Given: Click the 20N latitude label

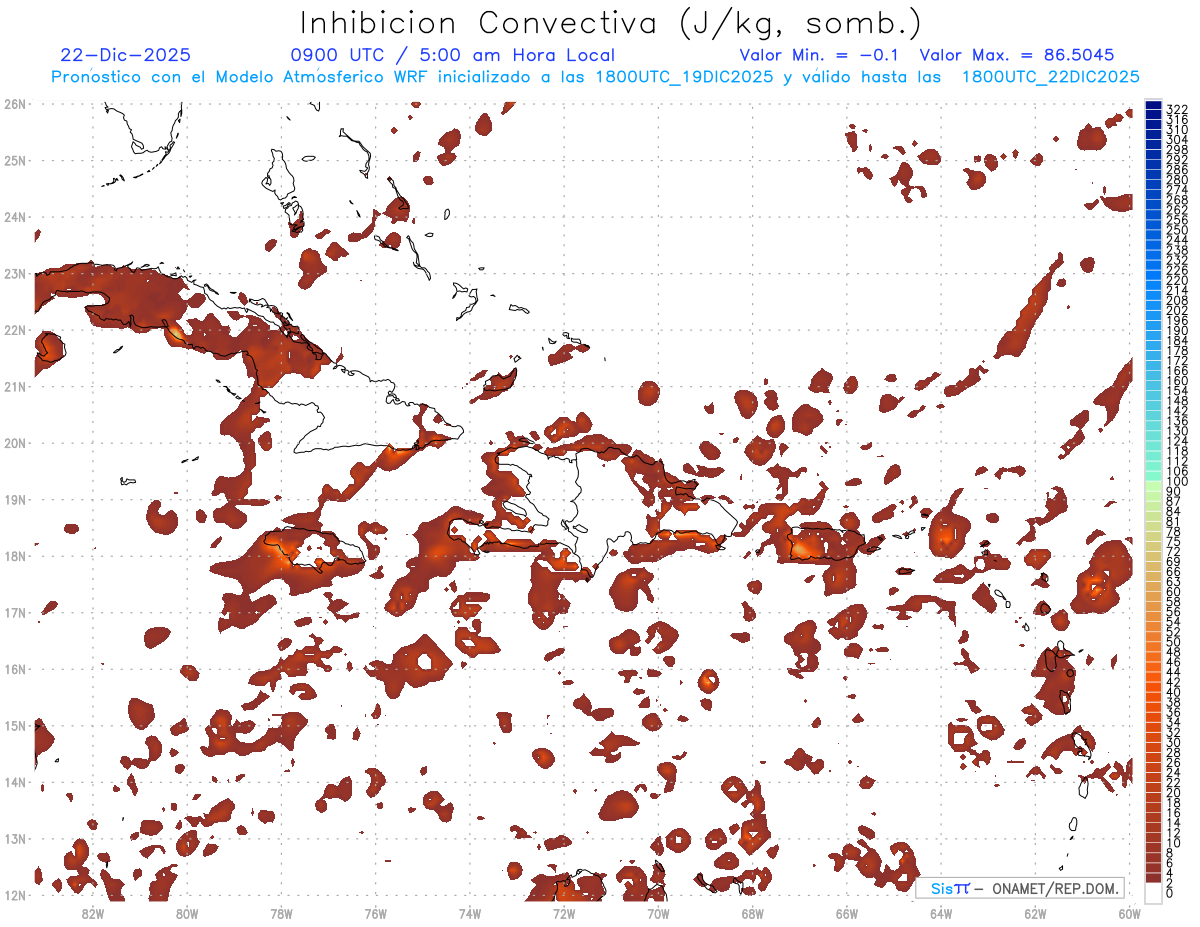Looking at the screenshot, I should (15, 442).
